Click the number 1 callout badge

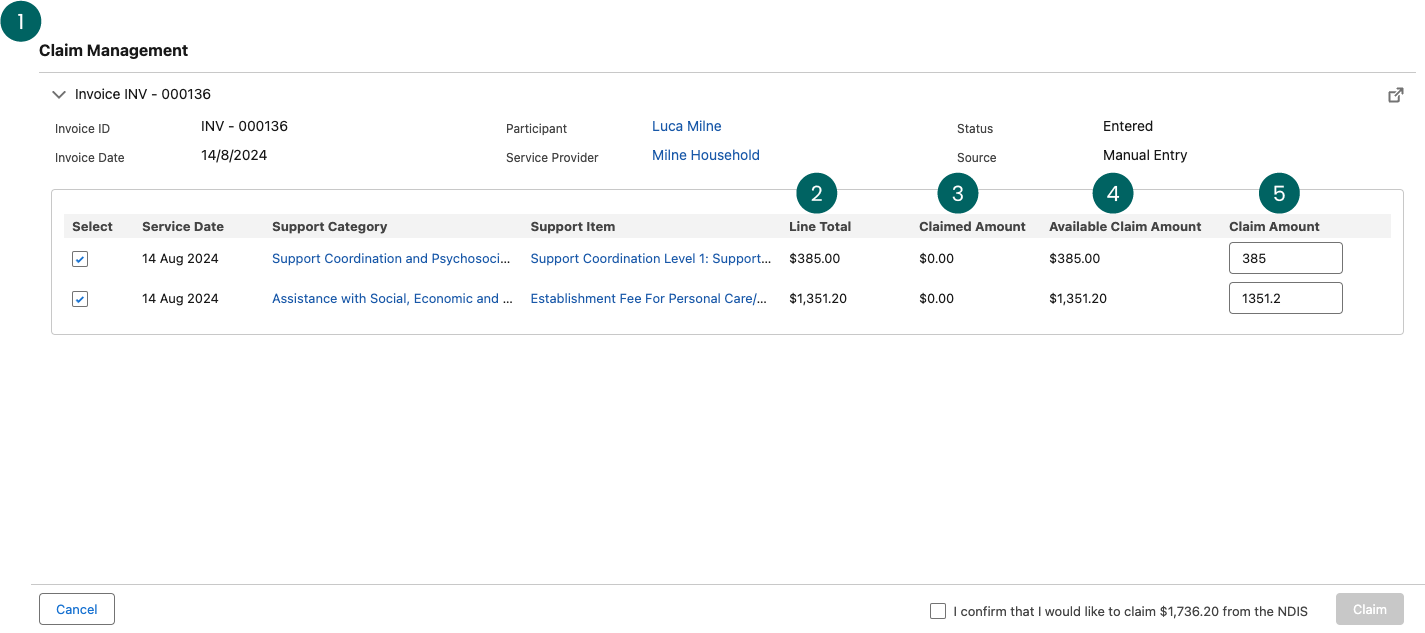pos(21,21)
